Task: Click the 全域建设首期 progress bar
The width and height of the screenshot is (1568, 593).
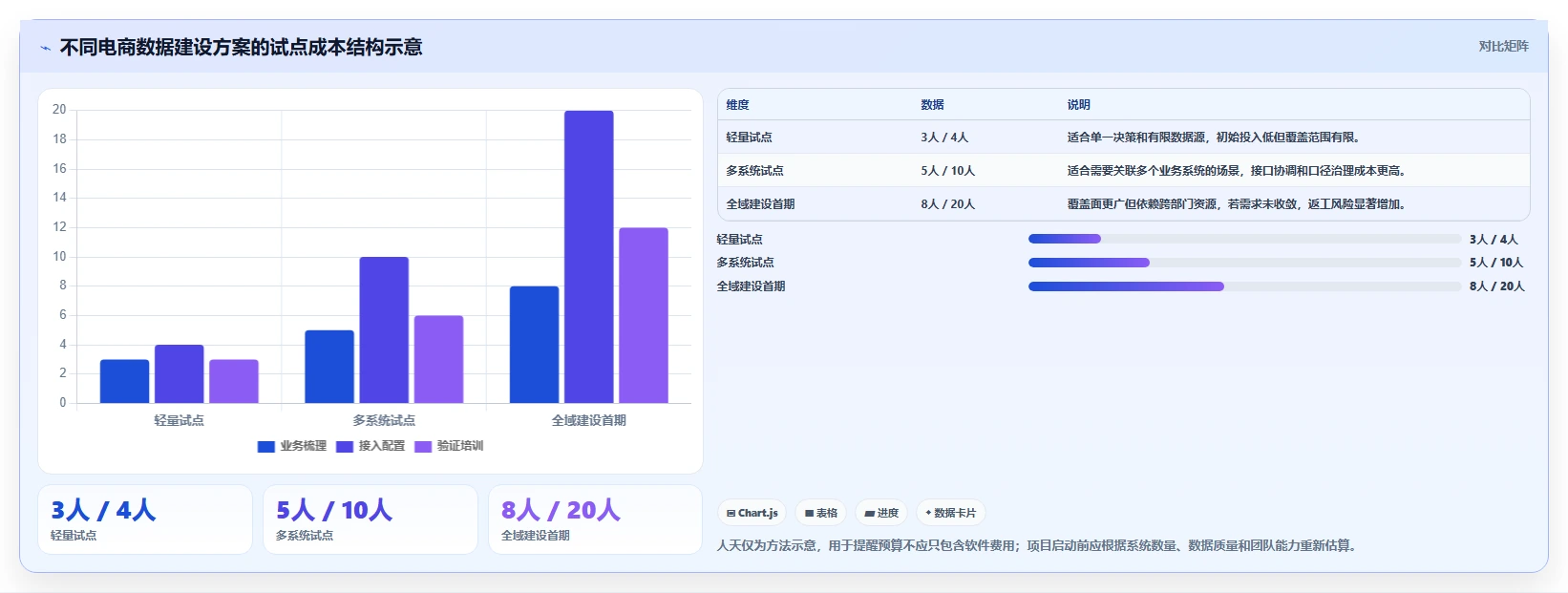Action: point(1244,286)
